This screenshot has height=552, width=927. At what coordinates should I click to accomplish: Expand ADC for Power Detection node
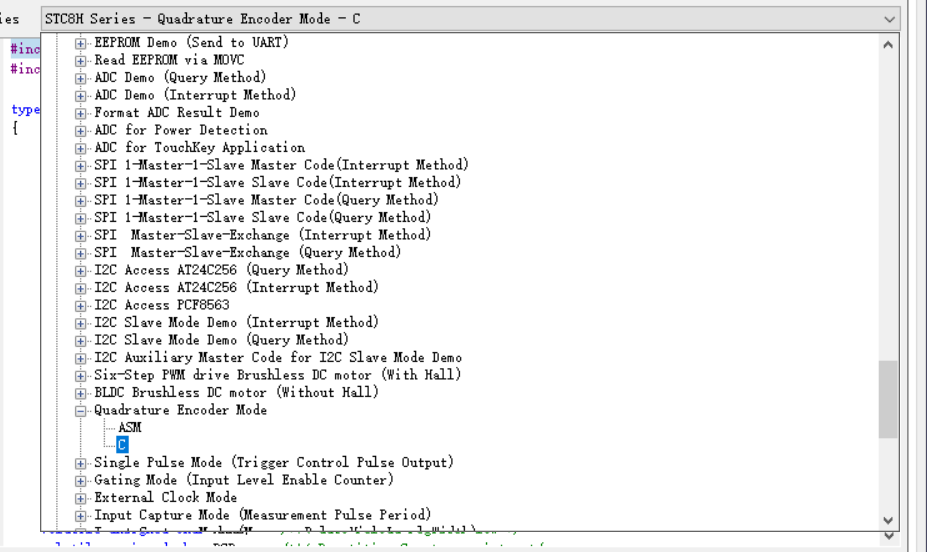[x=80, y=131]
